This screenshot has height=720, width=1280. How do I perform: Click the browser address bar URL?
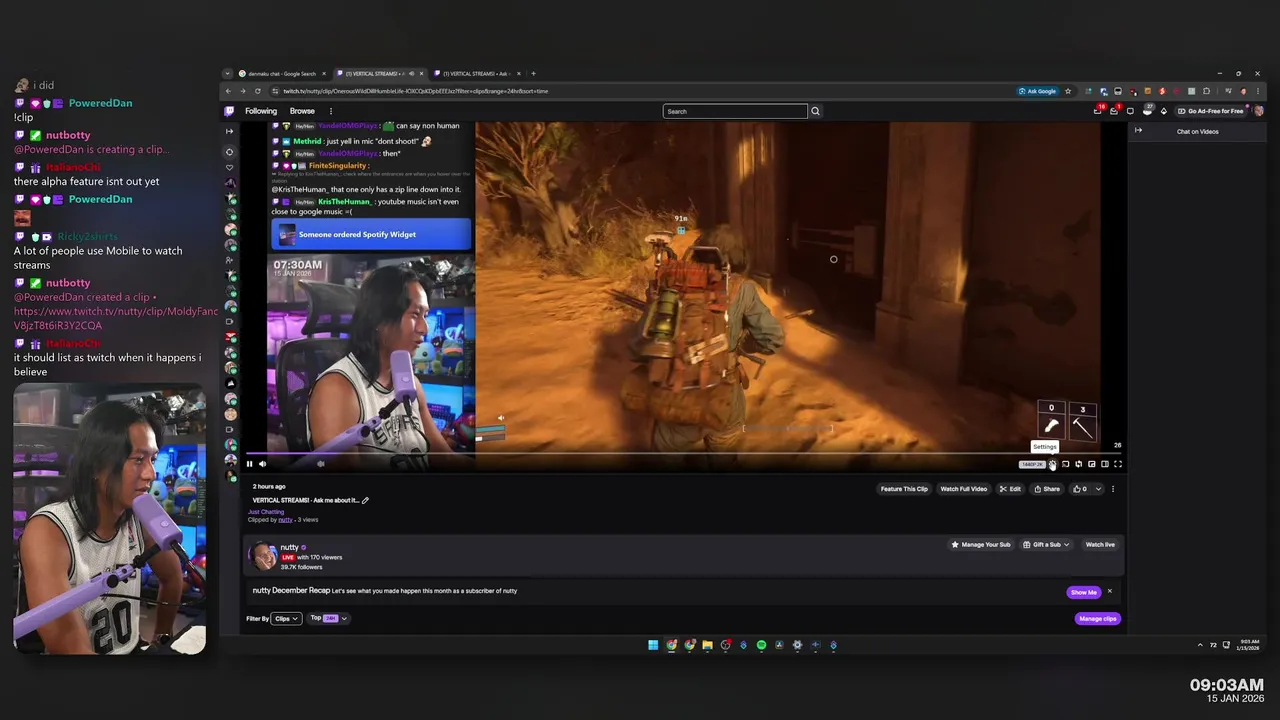[x=416, y=91]
